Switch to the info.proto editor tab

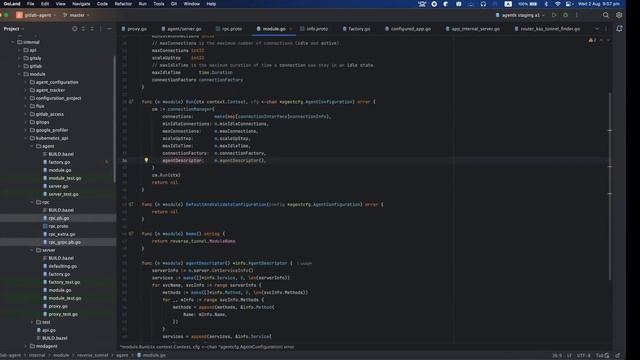tap(314, 29)
